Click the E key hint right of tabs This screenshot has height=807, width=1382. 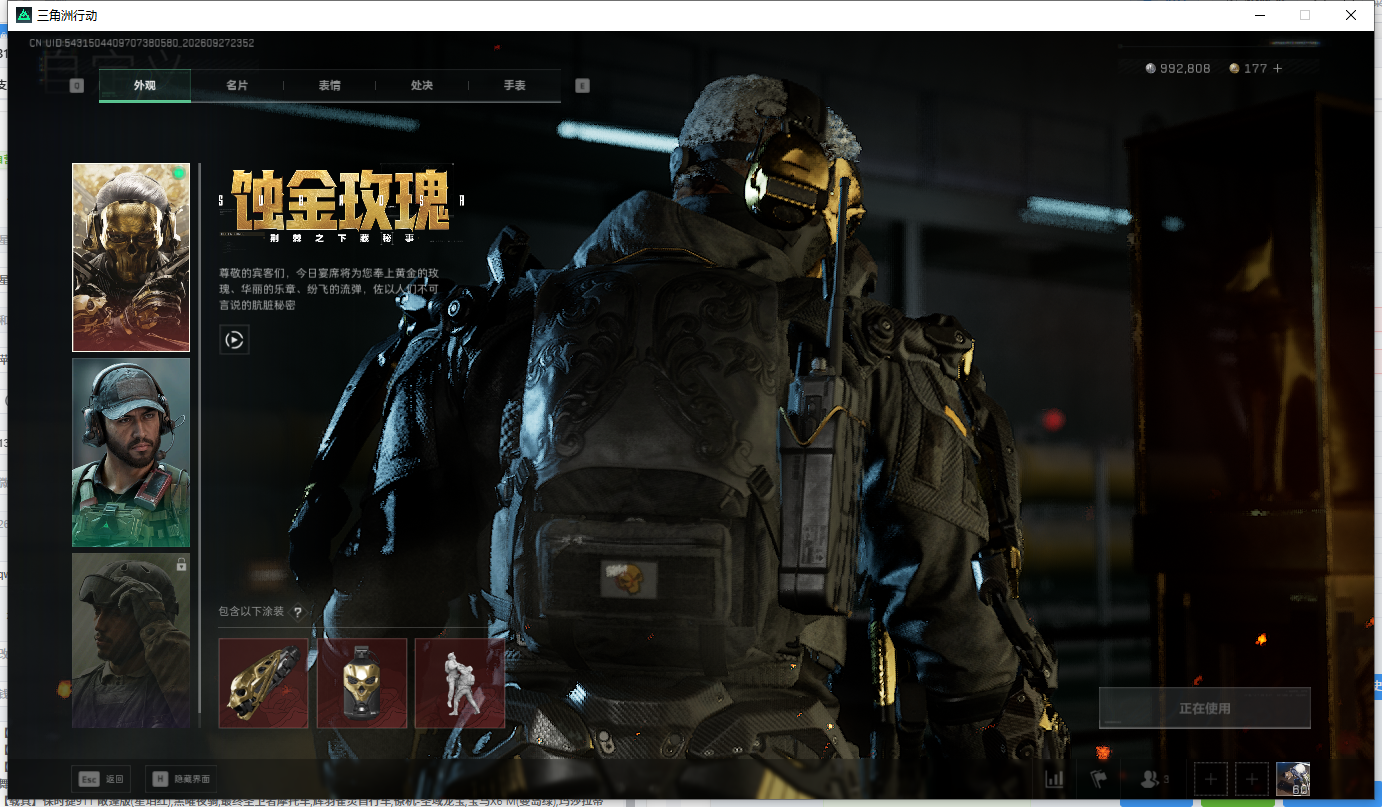tap(583, 86)
